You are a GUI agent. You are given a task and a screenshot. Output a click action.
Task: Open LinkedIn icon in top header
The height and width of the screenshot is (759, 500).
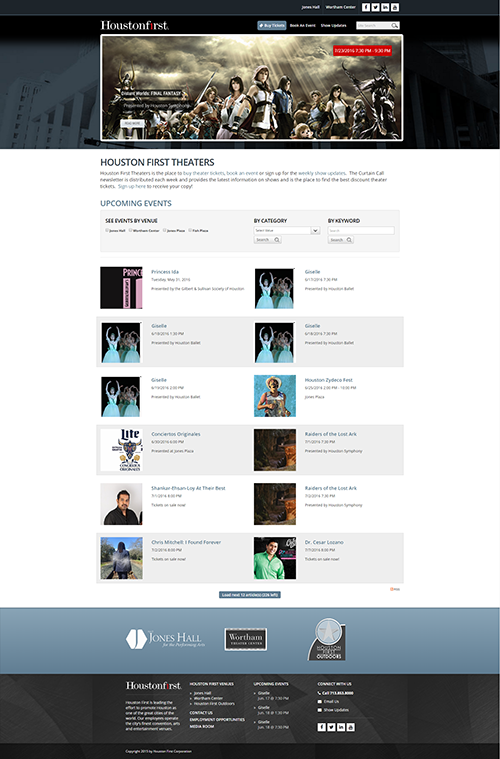(385, 7)
